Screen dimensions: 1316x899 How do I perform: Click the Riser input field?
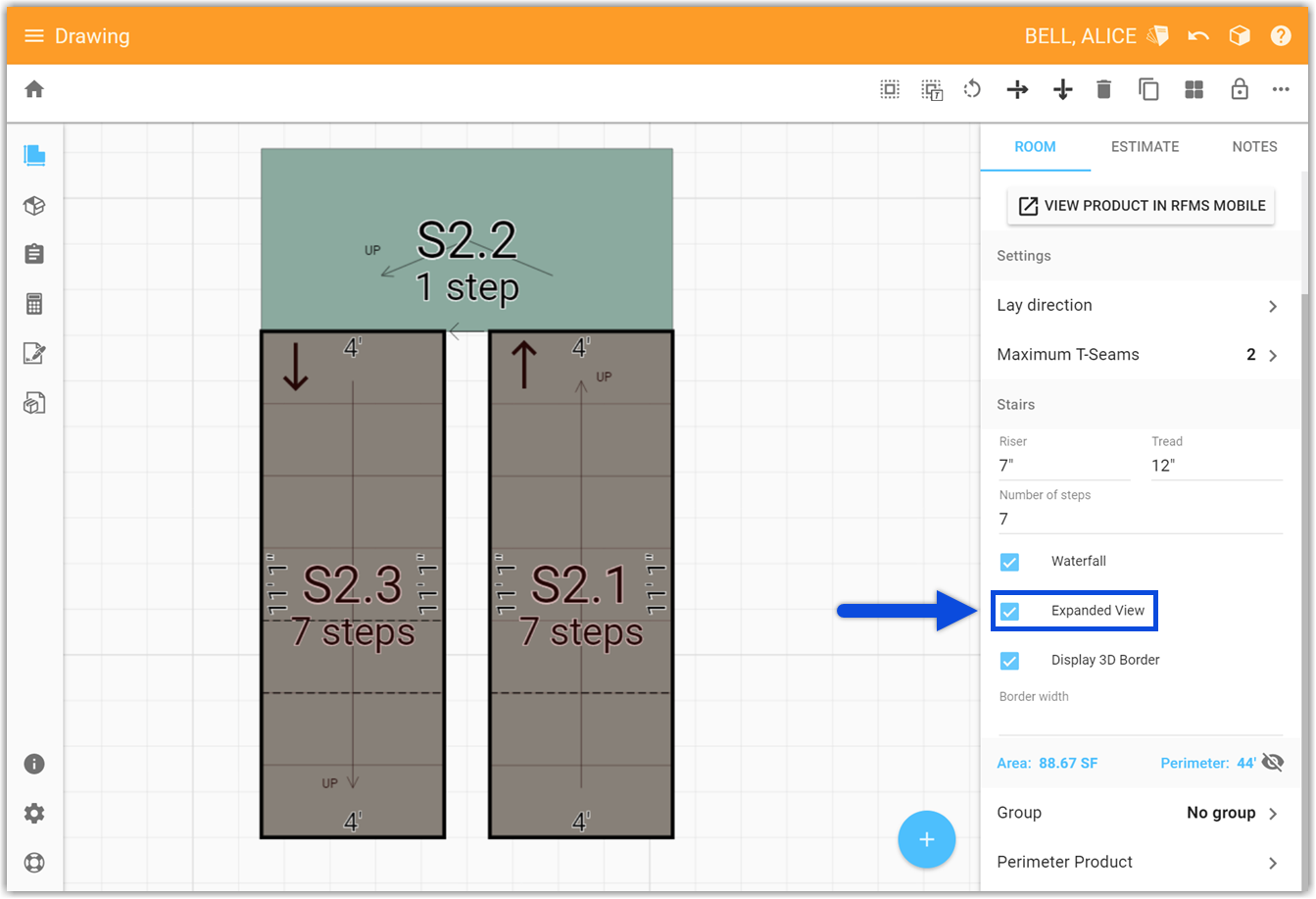point(1064,466)
